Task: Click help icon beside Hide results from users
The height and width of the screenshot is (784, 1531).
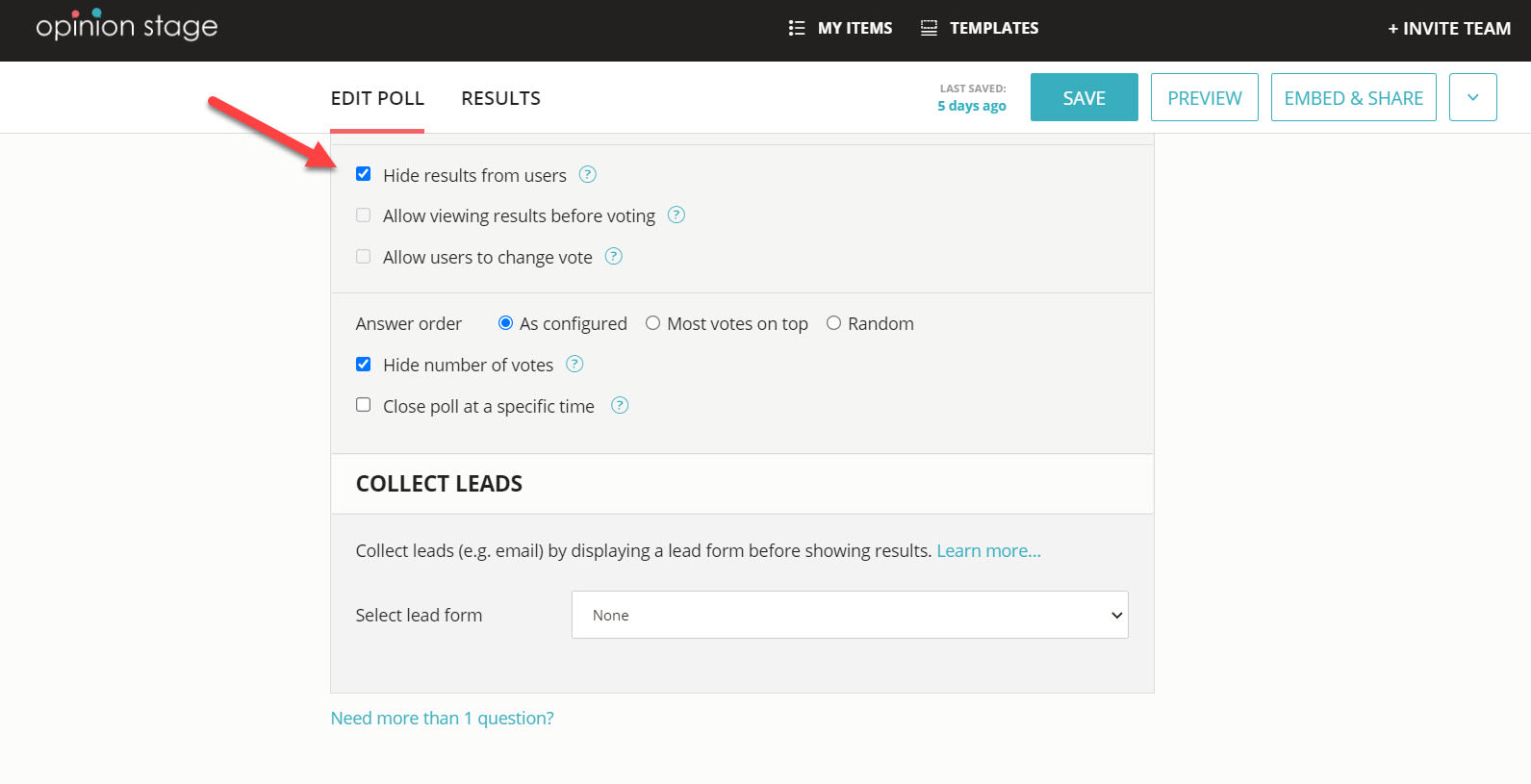Action: [x=588, y=174]
